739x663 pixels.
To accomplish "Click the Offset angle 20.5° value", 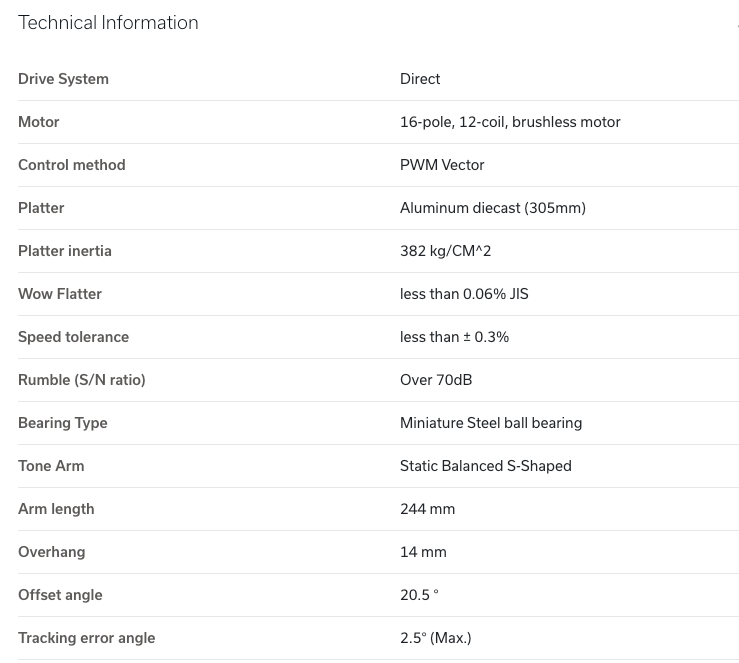I will (x=419, y=595).
